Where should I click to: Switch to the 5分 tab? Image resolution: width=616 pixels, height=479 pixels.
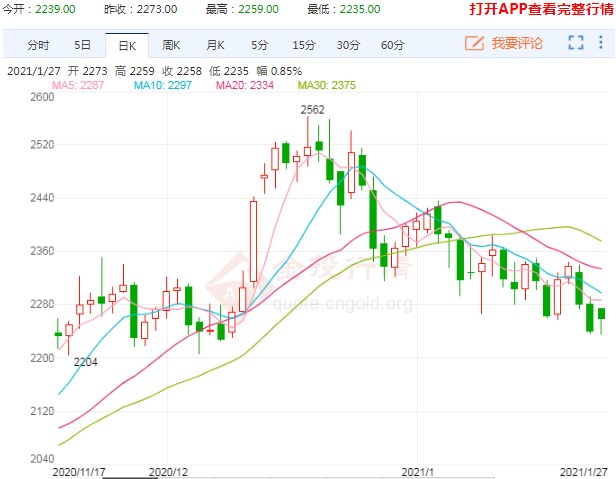259,45
